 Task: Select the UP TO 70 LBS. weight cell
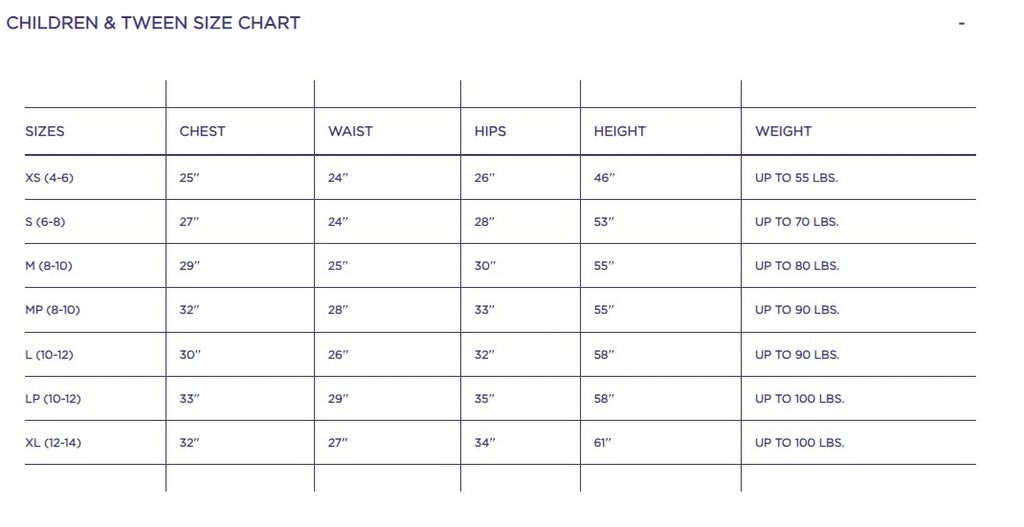point(797,222)
